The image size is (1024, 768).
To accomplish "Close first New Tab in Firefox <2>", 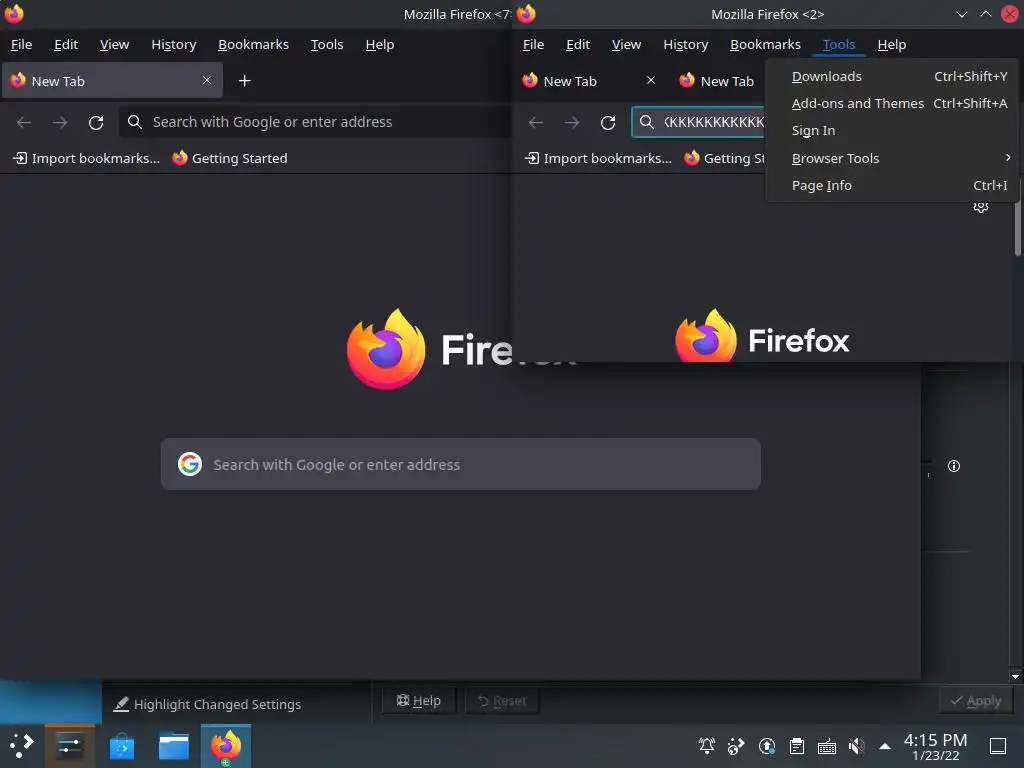I will (x=650, y=80).
